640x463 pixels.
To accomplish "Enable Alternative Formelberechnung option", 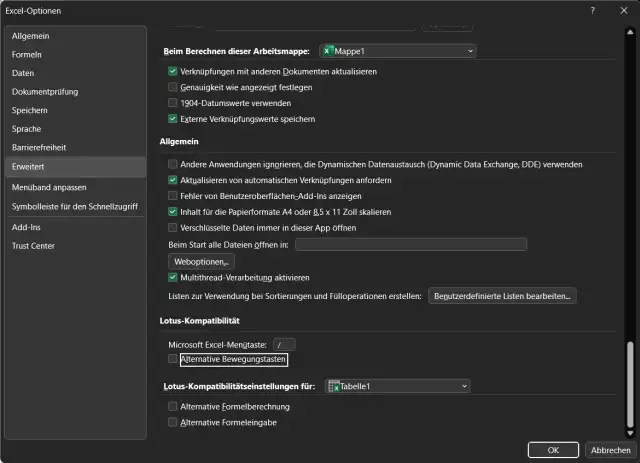I will [x=173, y=407].
